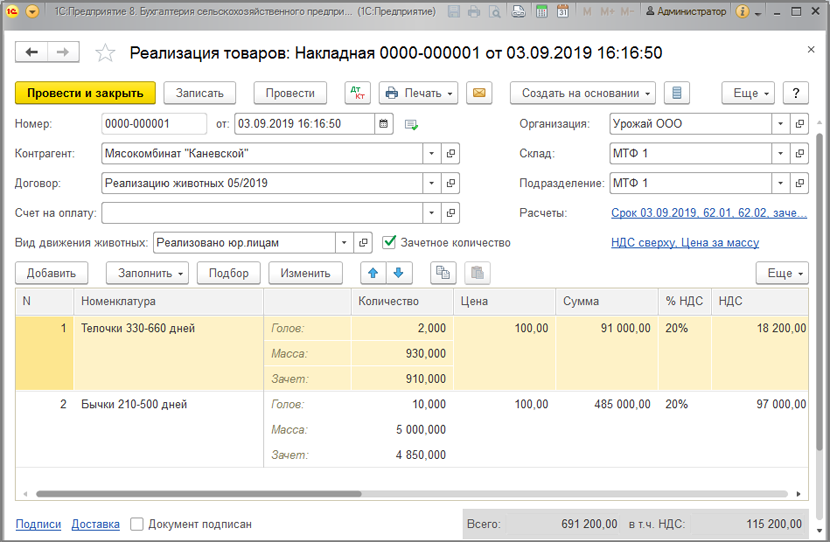Image resolution: width=830 pixels, height=542 pixels.
Task: Open calendar from title bar
Action: click(563, 11)
